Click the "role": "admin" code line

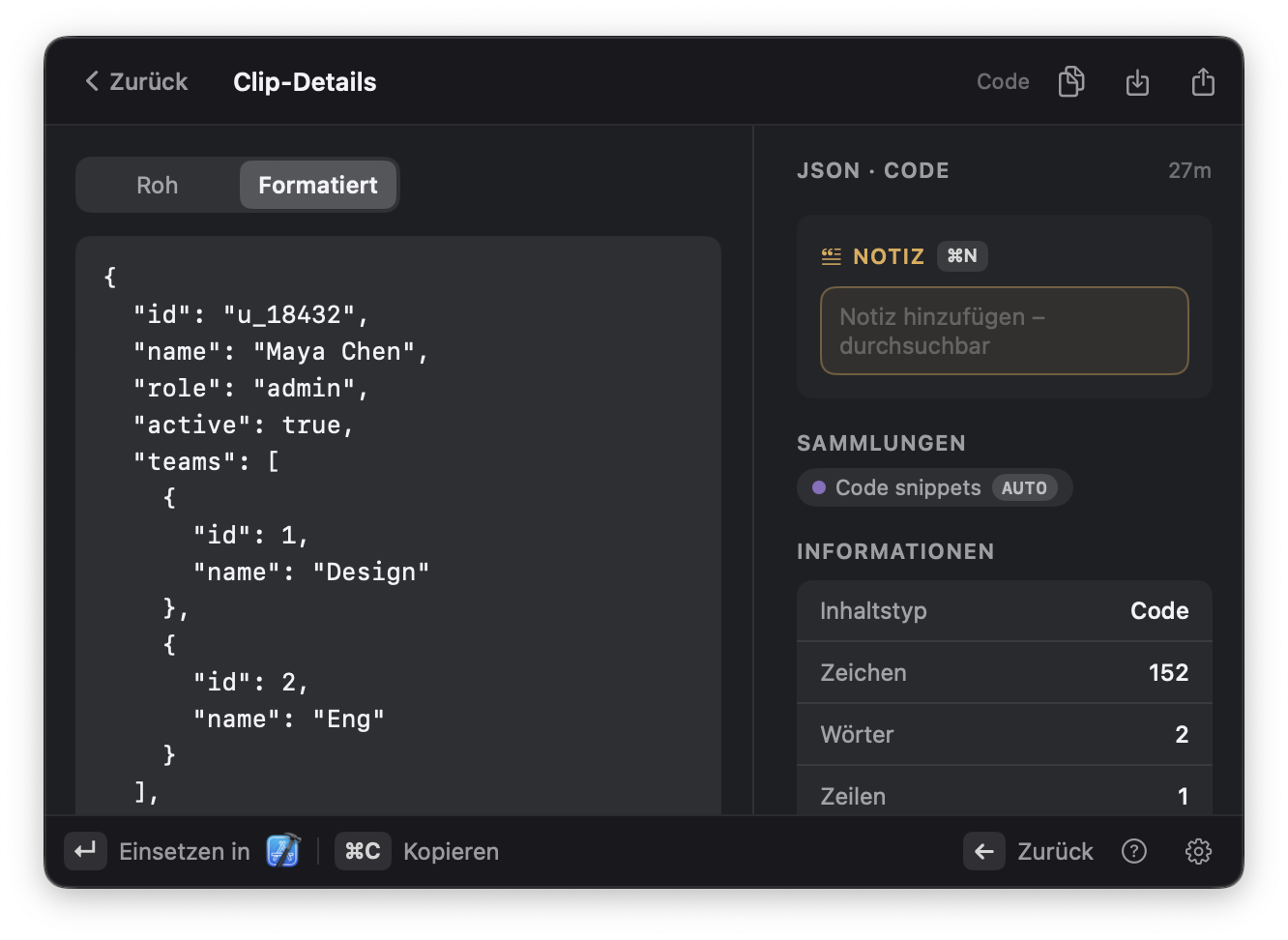(x=251, y=388)
